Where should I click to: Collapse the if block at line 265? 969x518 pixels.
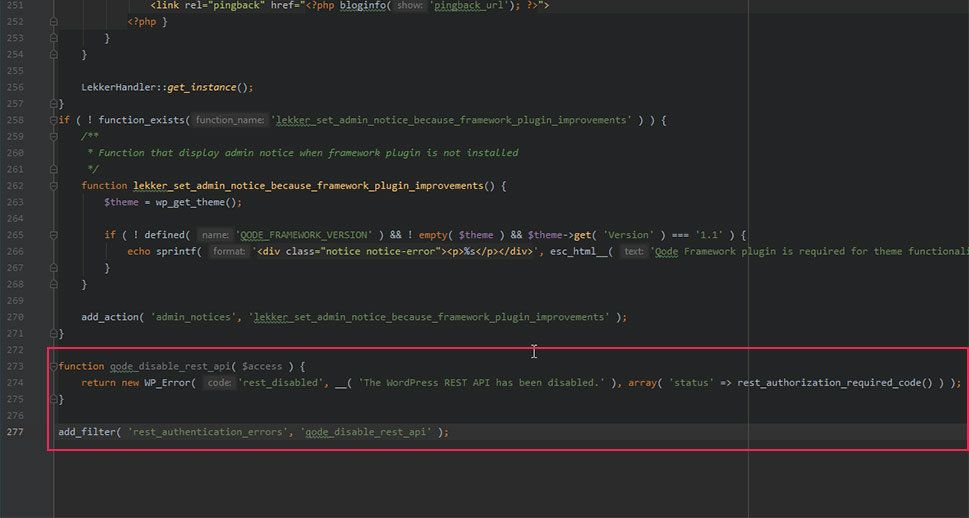pos(53,235)
